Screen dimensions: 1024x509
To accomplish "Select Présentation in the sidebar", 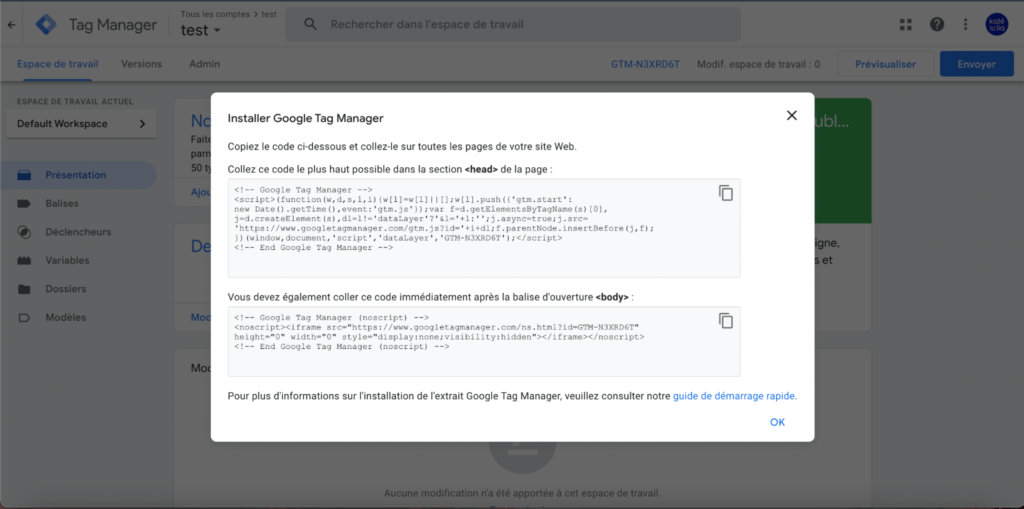I will (x=78, y=175).
